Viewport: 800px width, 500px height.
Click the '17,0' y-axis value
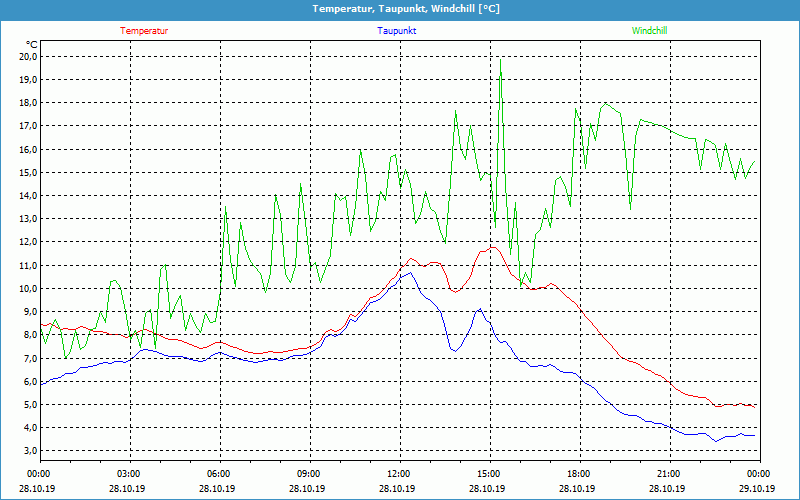(x=28, y=126)
